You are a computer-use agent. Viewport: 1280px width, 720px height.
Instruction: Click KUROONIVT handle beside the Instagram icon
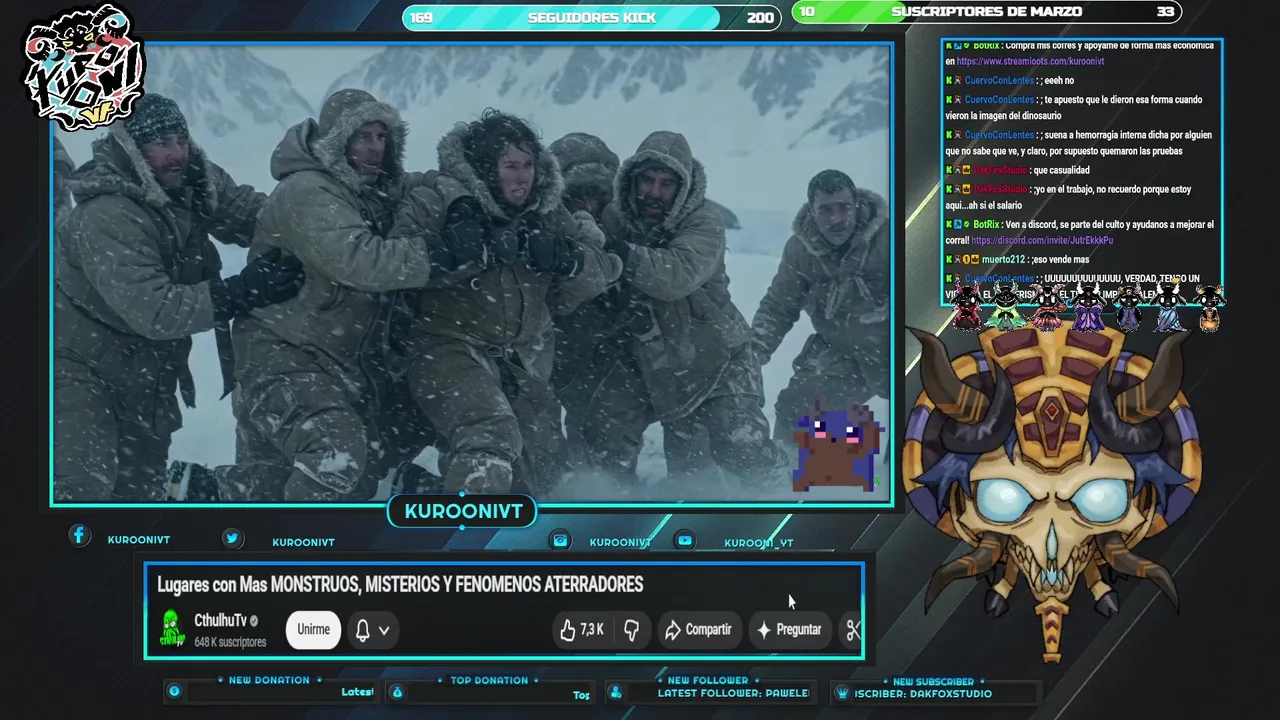coord(620,542)
